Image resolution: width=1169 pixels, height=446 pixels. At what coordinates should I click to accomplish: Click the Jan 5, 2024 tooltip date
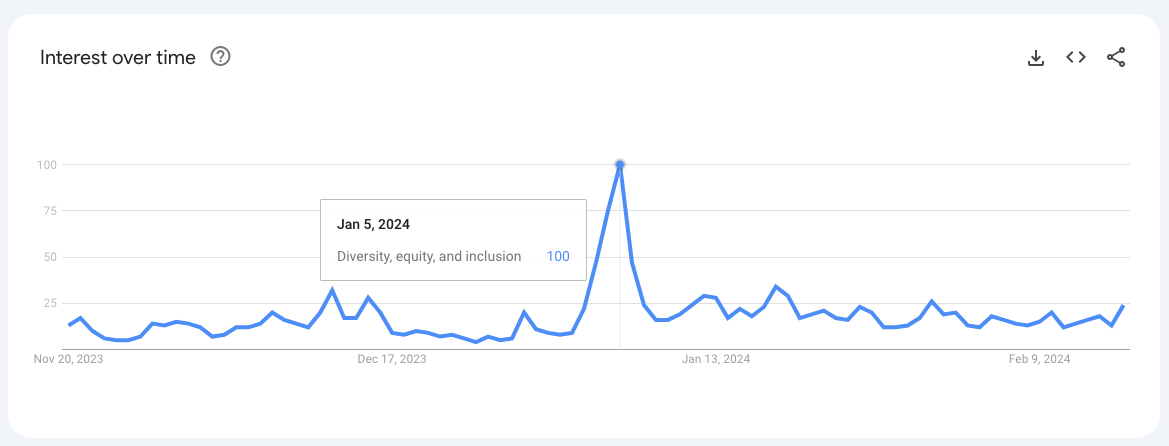(374, 224)
